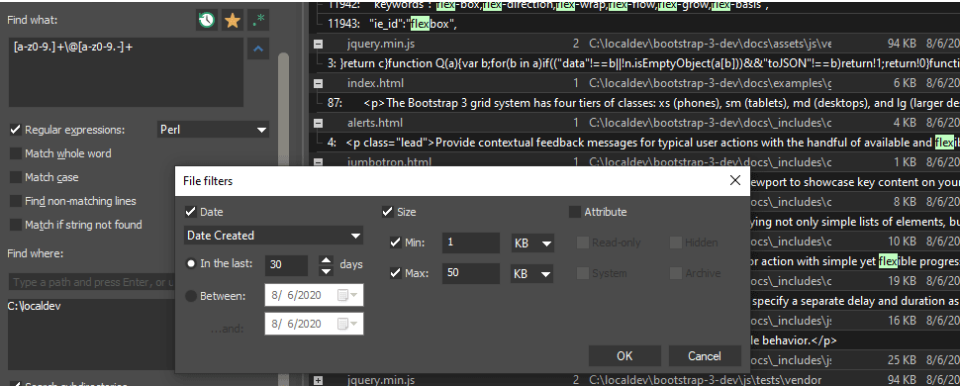Click the Max size input field
Image resolution: width=960 pixels, height=388 pixels.
(471, 273)
